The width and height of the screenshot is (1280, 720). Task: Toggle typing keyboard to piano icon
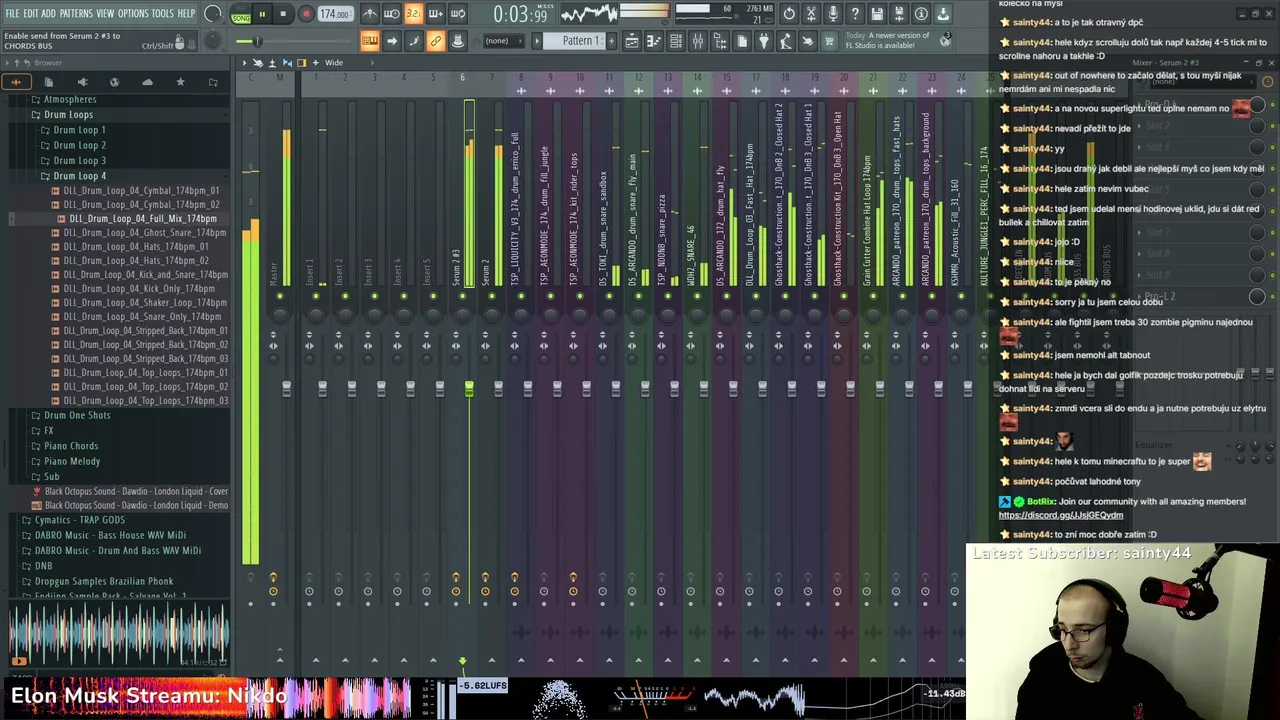click(x=370, y=41)
